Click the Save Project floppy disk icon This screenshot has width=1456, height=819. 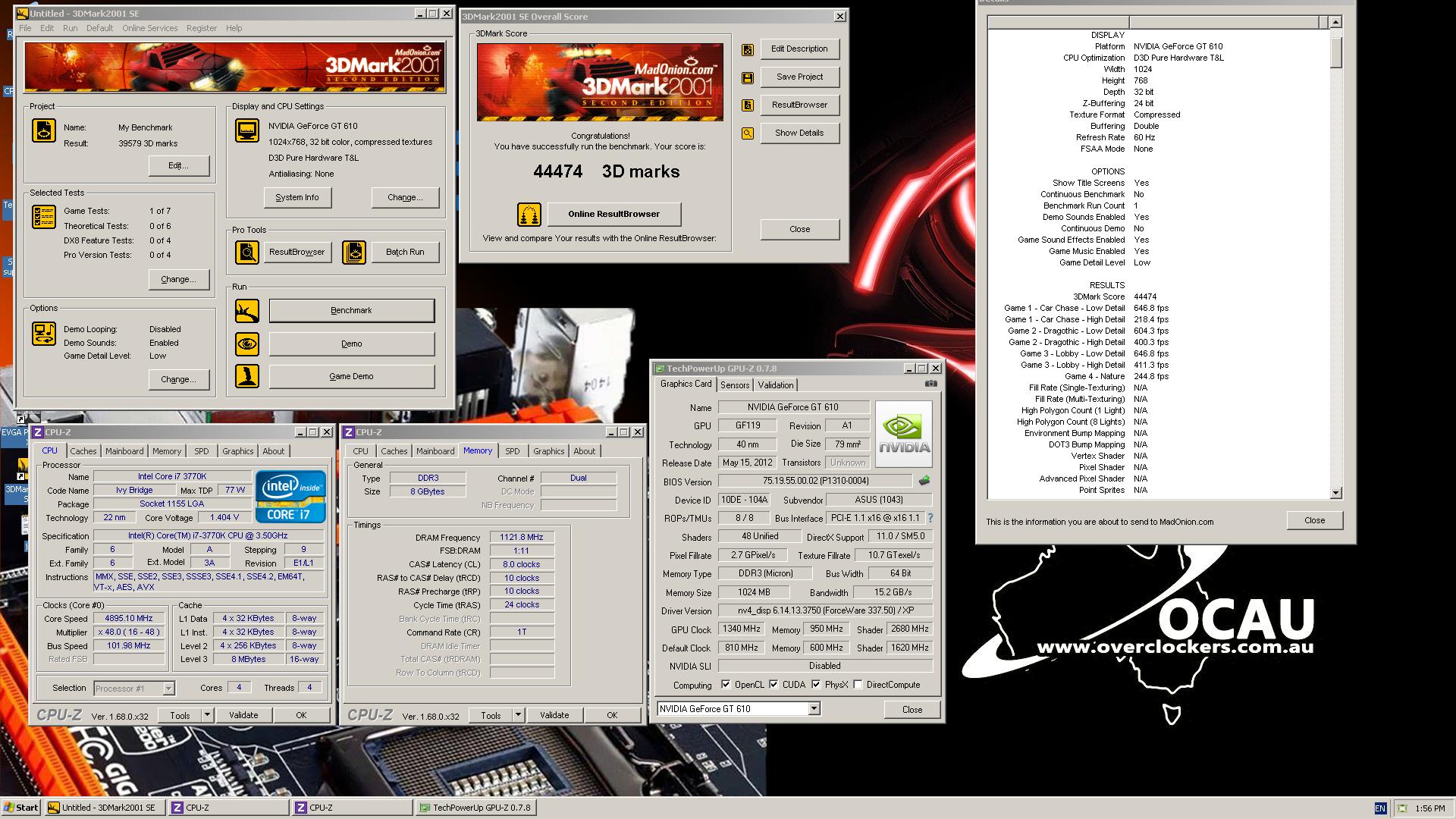point(748,77)
